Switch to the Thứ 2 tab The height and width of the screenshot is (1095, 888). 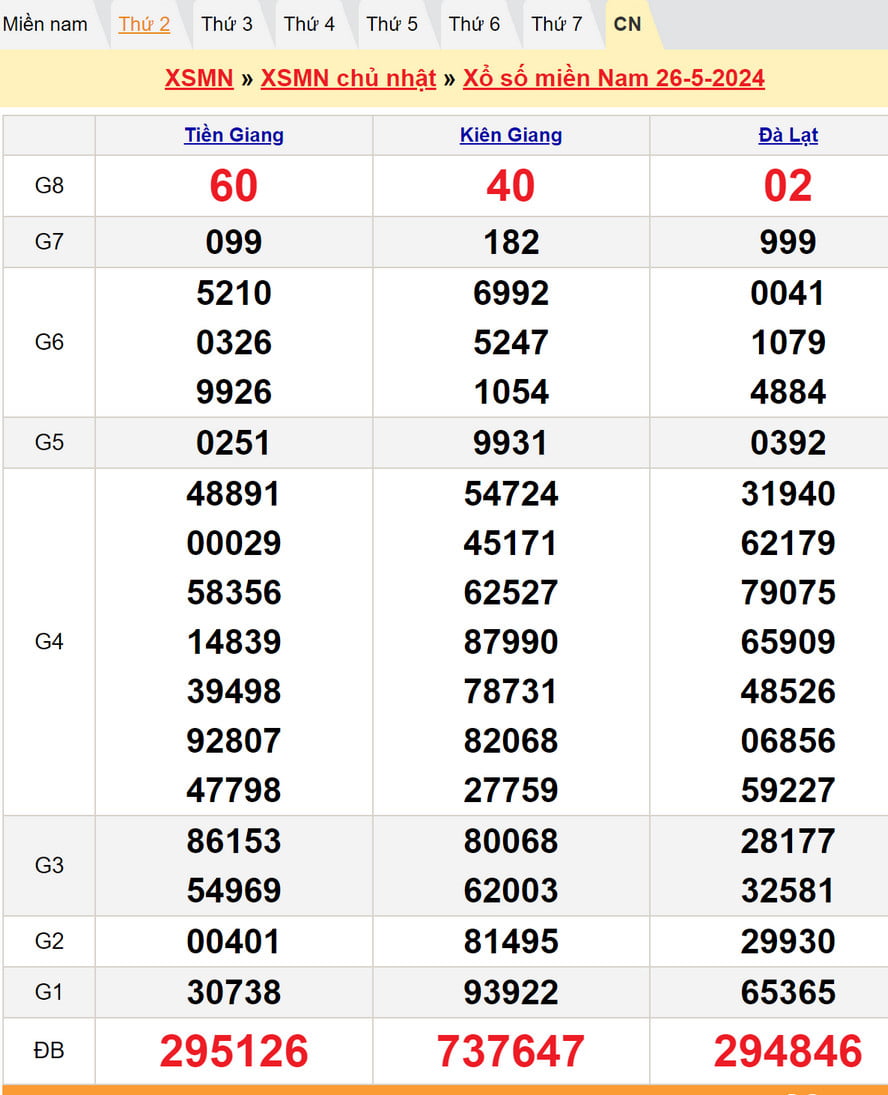[144, 24]
